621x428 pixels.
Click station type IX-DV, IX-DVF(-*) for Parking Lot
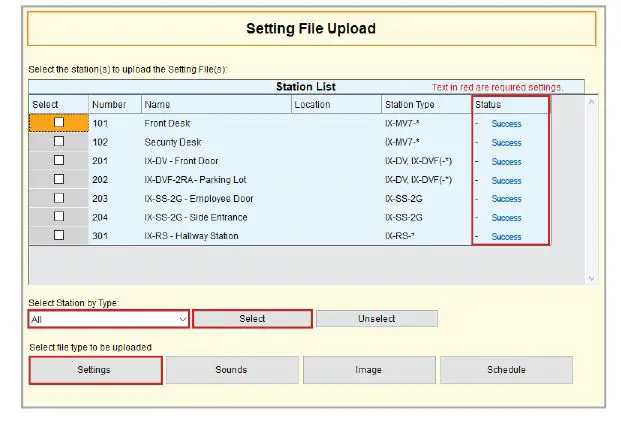coord(419,180)
